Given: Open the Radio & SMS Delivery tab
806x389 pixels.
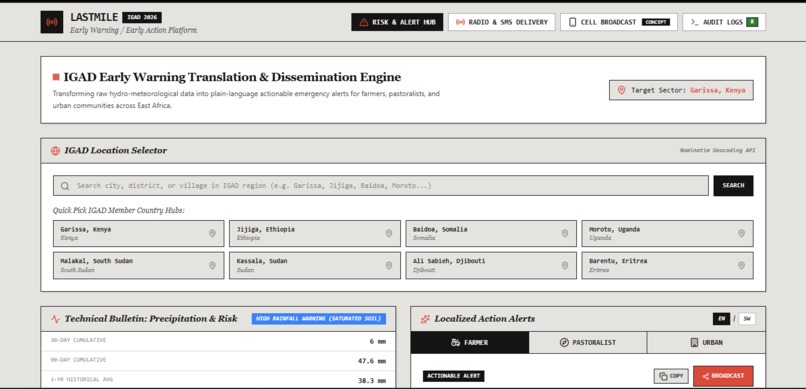Looking at the screenshot, I should pos(502,22).
